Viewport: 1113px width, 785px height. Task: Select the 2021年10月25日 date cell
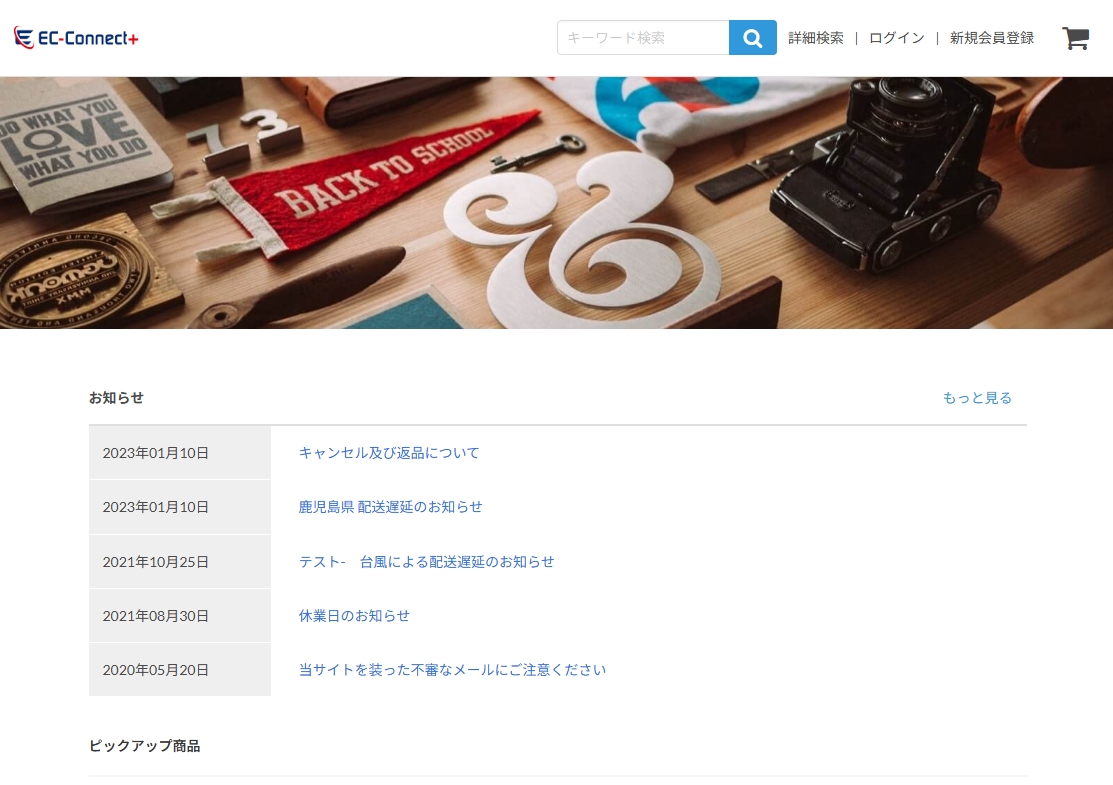pyautogui.click(x=156, y=561)
